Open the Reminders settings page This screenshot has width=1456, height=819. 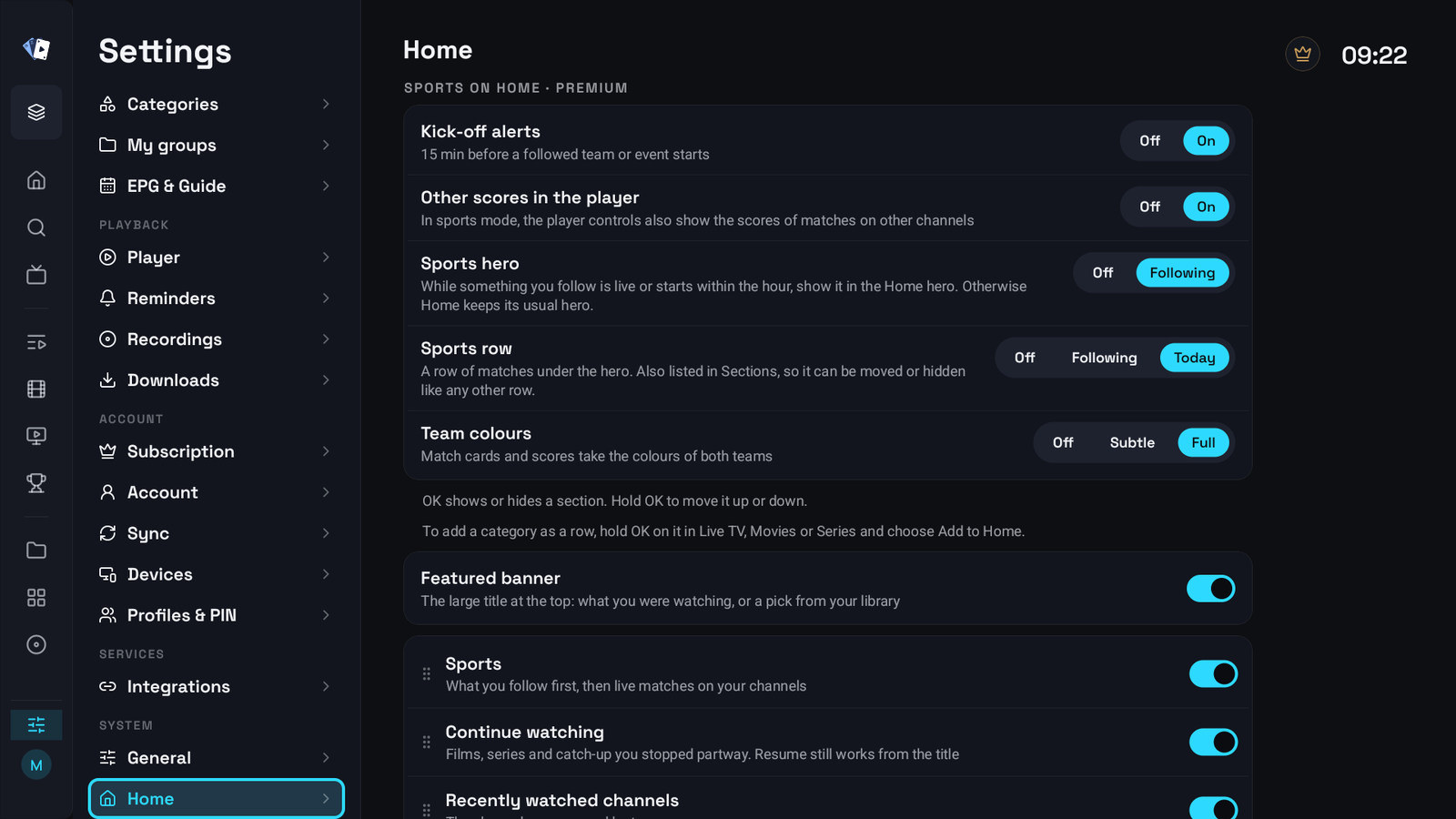click(x=217, y=298)
